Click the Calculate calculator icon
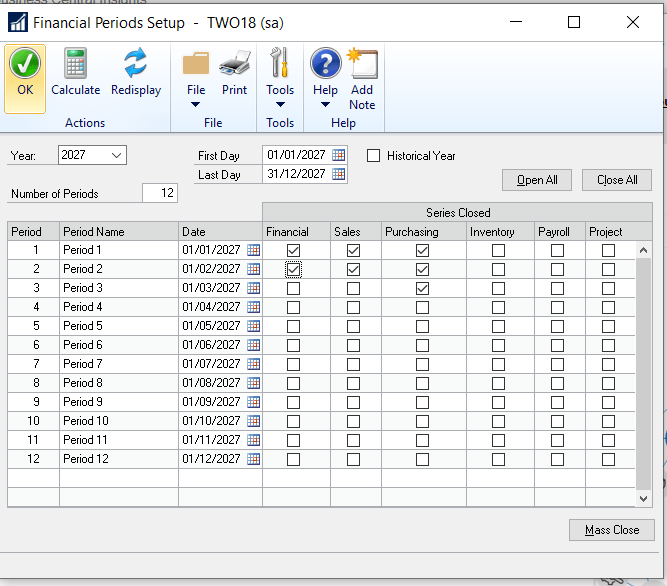 [76, 65]
